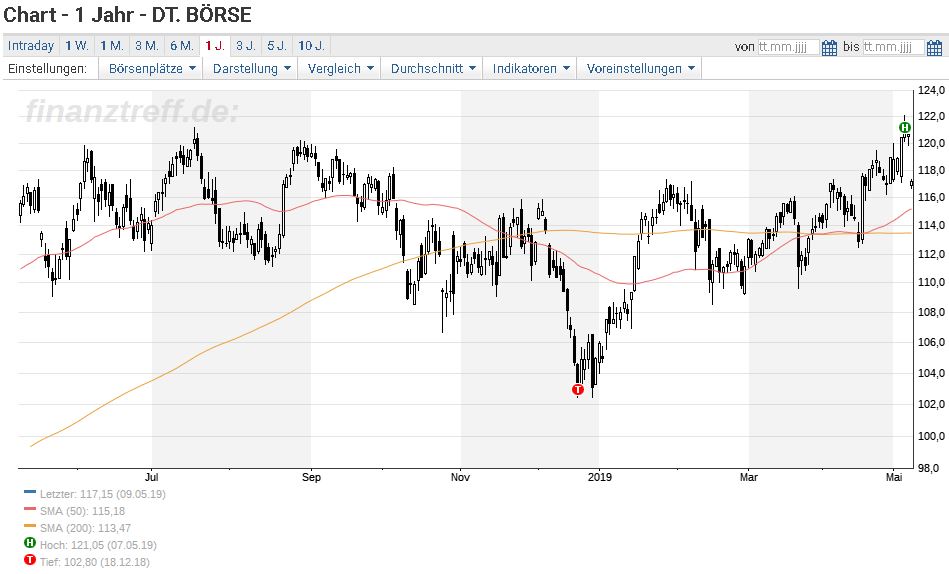Click the '2019' x-axis label
The image size is (949, 574).
tap(600, 477)
